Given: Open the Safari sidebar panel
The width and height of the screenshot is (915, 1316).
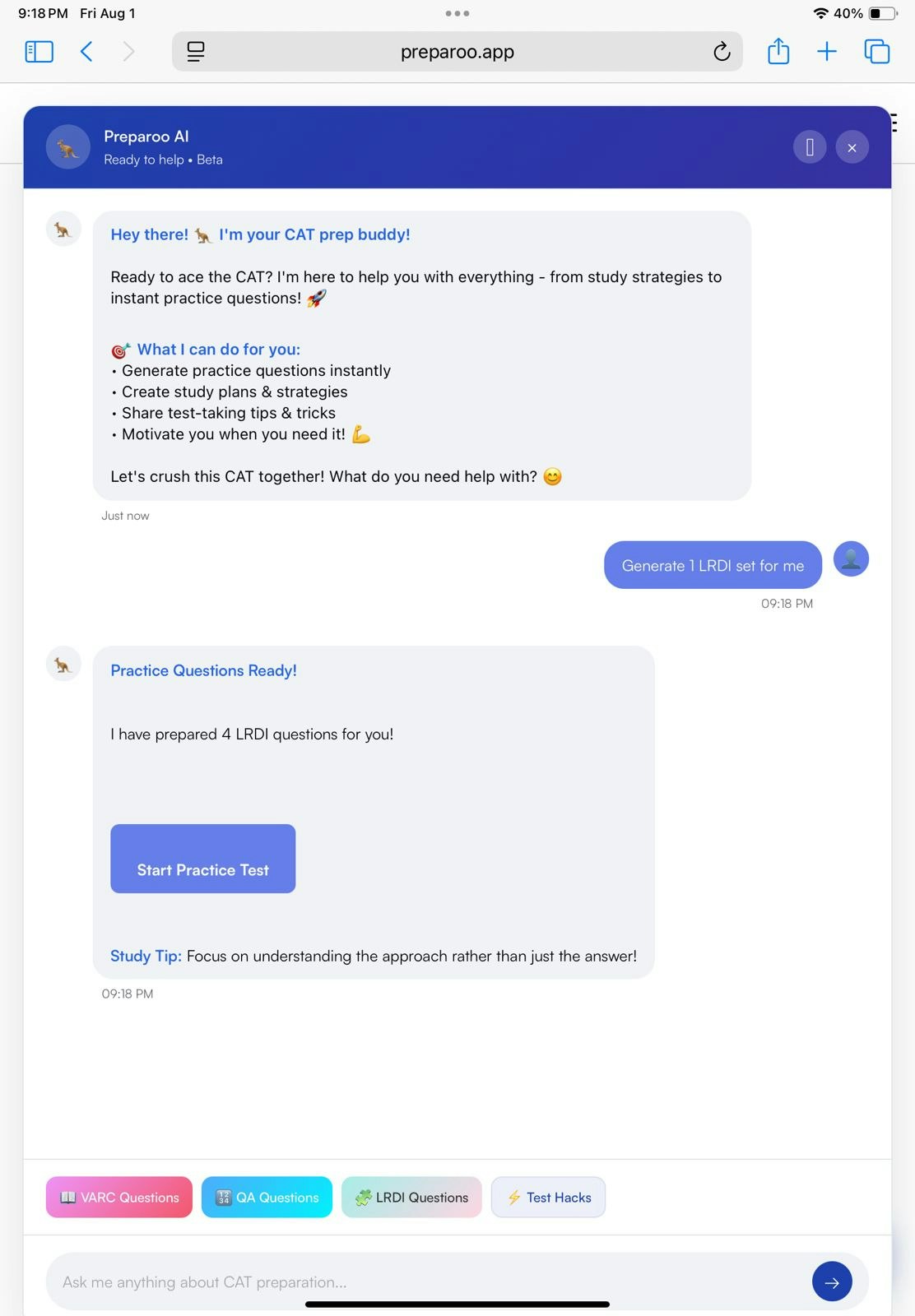Looking at the screenshot, I should coord(39,52).
